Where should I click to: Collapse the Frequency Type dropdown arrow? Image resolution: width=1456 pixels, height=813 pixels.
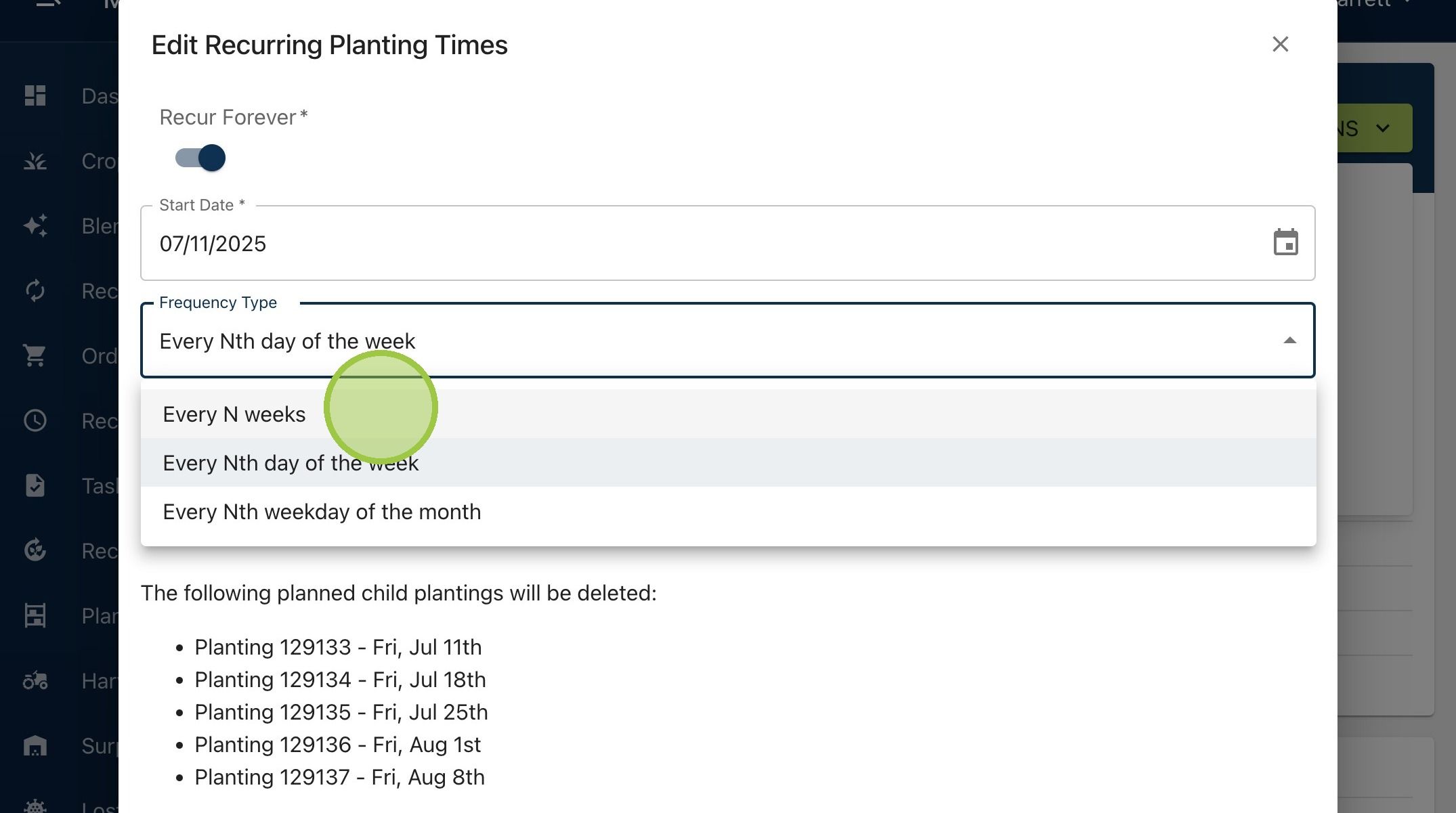(x=1289, y=340)
